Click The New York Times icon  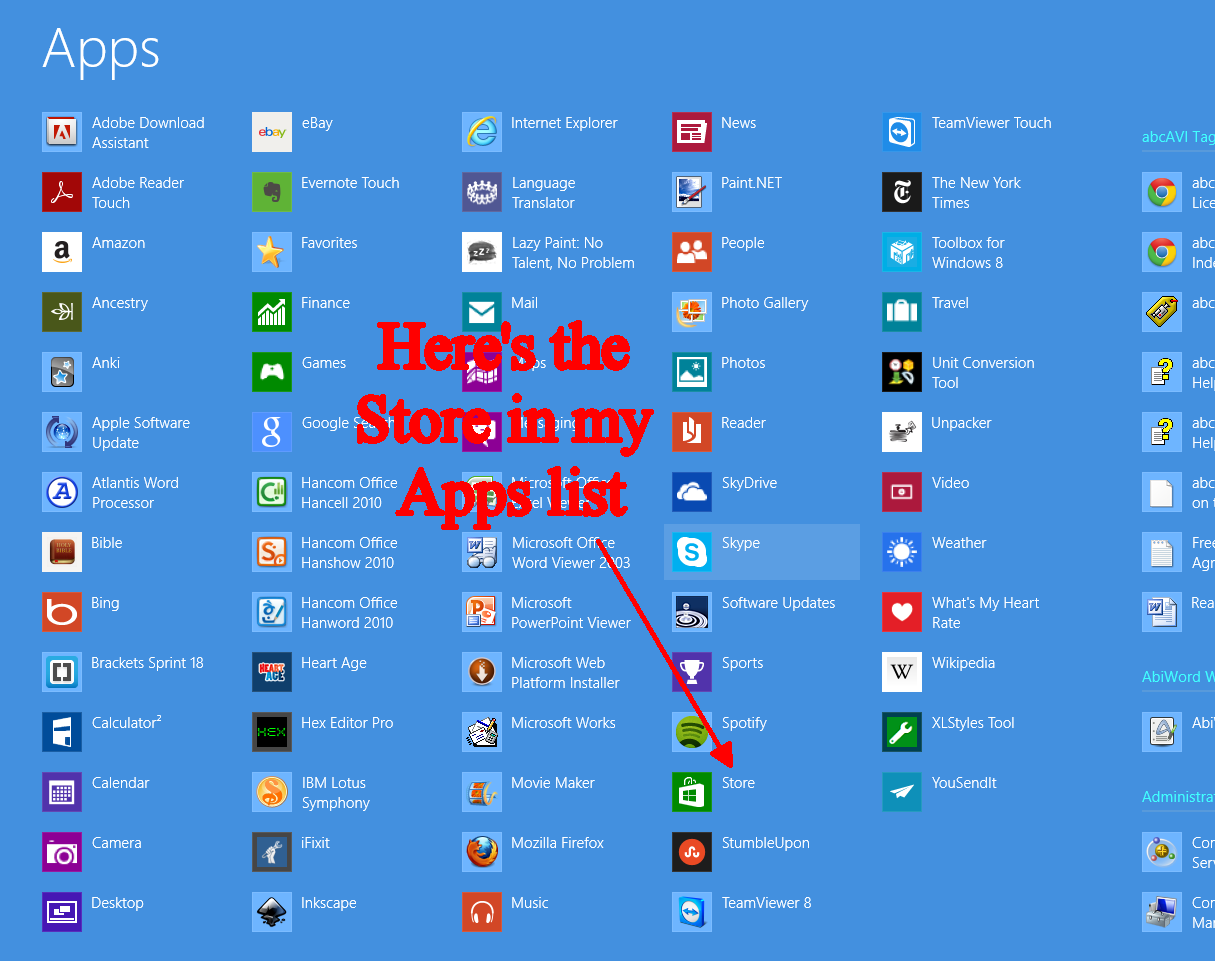point(902,192)
